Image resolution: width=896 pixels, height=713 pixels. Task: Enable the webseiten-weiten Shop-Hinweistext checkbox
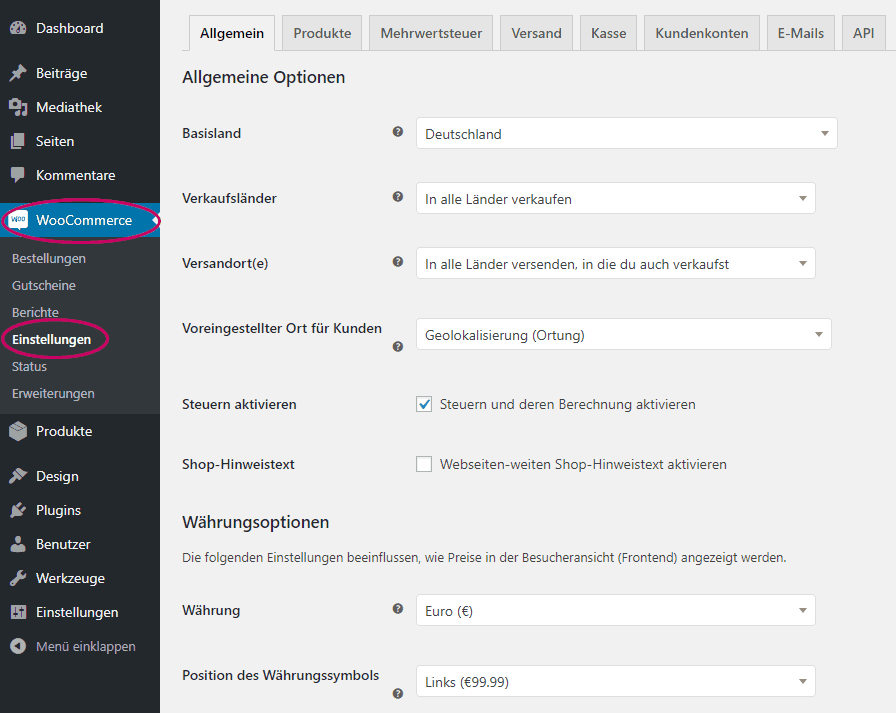[x=424, y=464]
